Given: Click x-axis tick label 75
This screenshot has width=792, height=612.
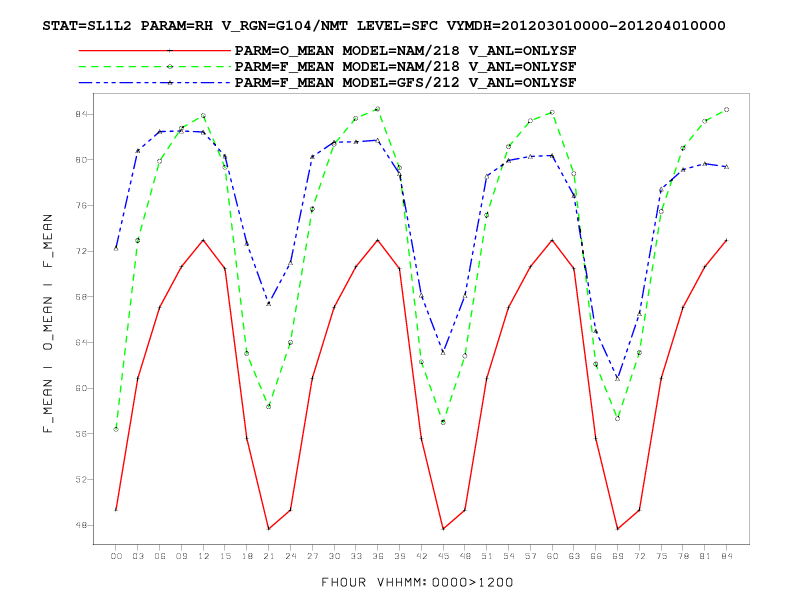Looking at the screenshot, I should 661,556.
